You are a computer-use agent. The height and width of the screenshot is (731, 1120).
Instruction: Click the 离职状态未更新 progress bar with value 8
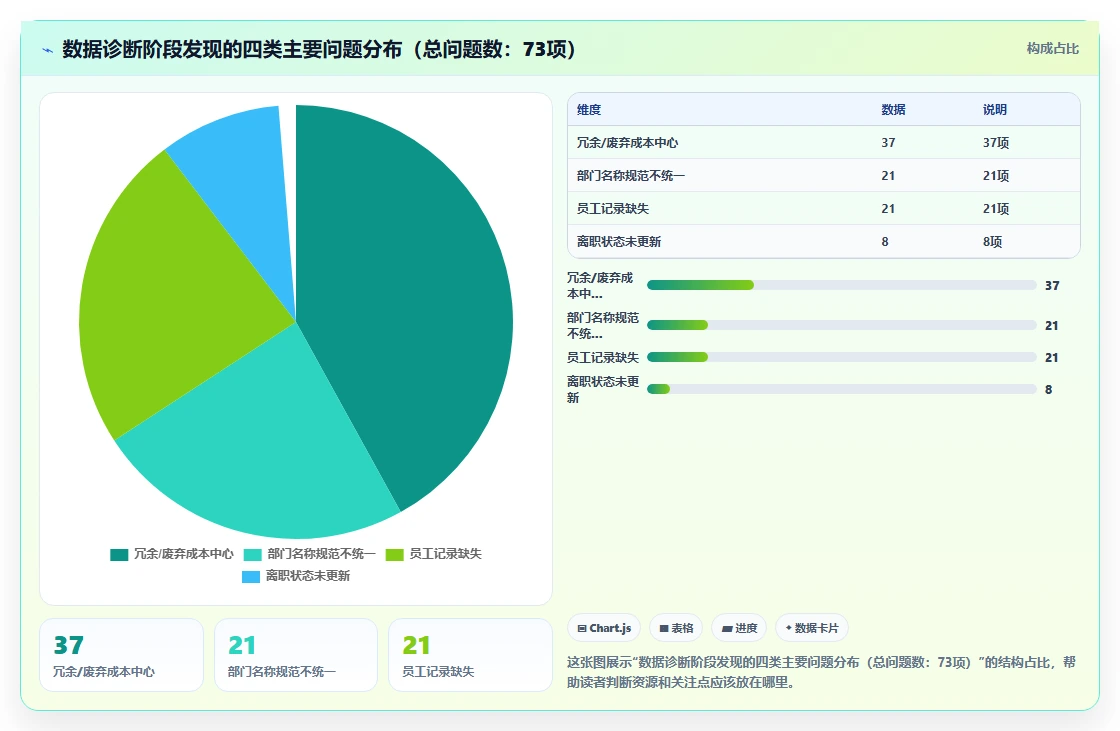841,389
